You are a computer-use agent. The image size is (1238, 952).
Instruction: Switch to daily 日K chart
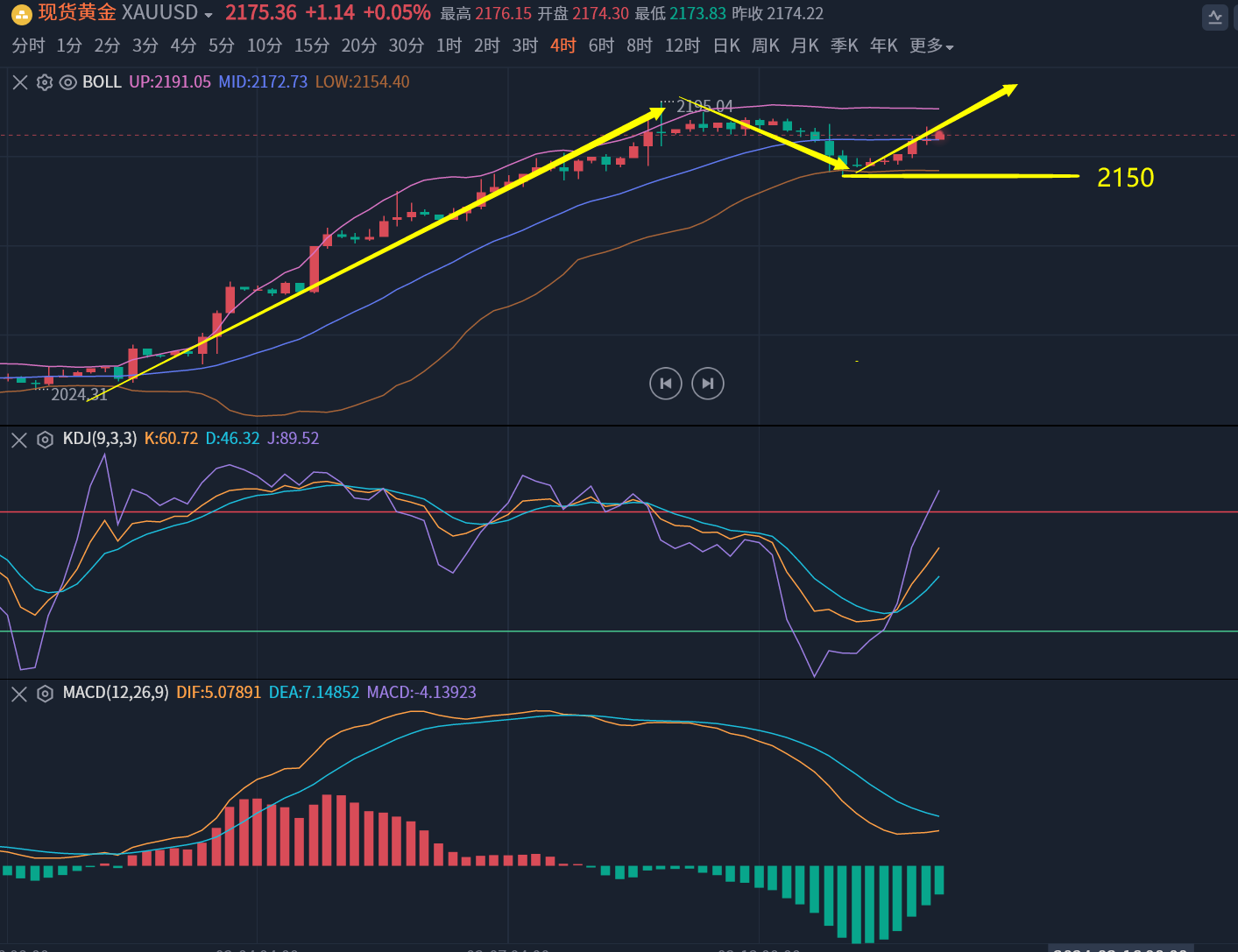tap(726, 46)
